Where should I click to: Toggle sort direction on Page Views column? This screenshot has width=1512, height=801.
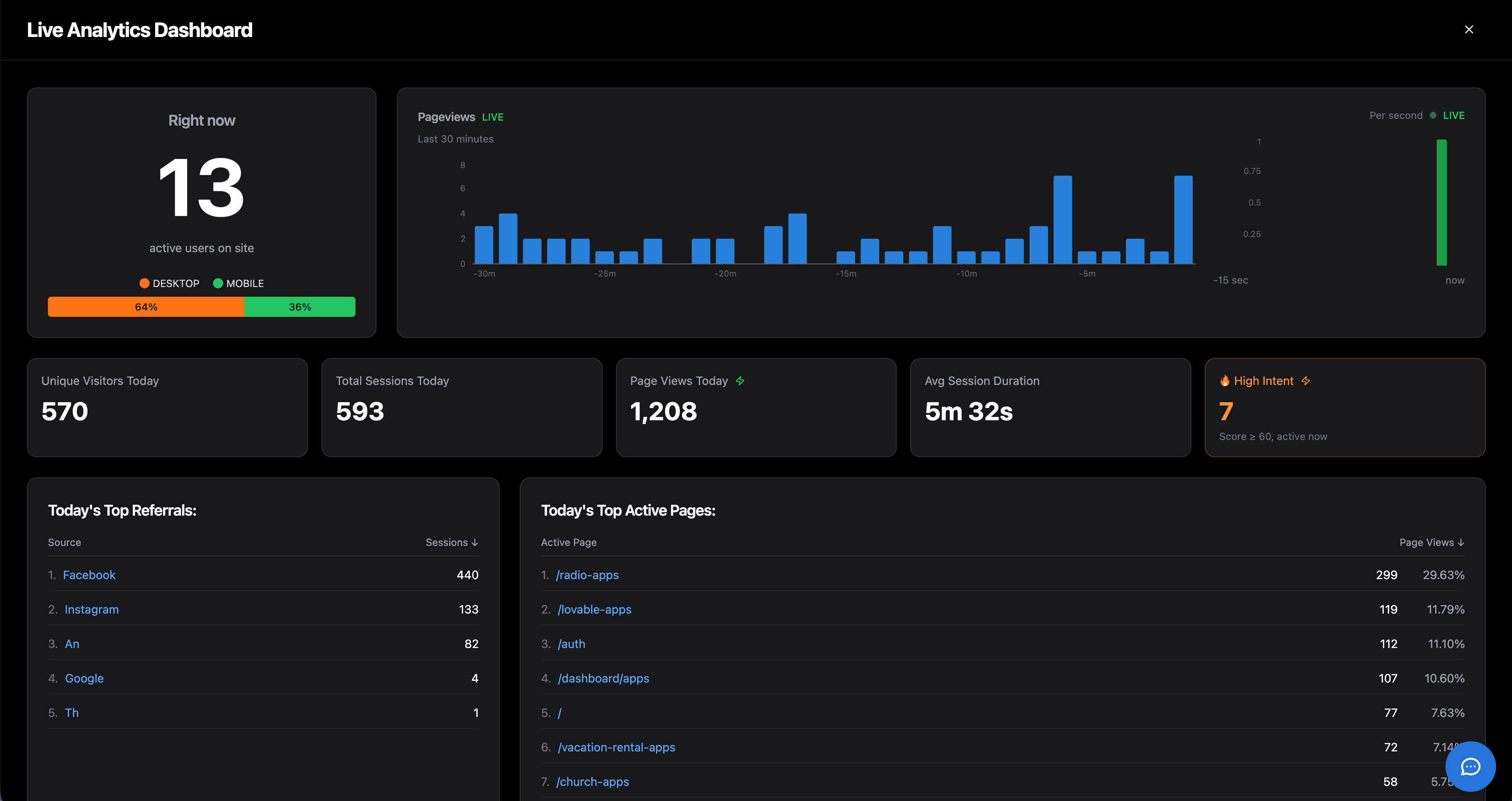(x=1460, y=542)
